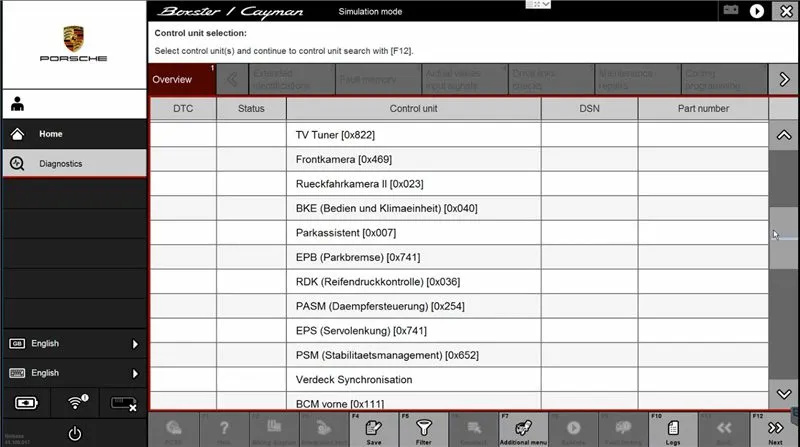Click the Part number column header
This screenshot has height=447, width=800.
tap(703, 109)
